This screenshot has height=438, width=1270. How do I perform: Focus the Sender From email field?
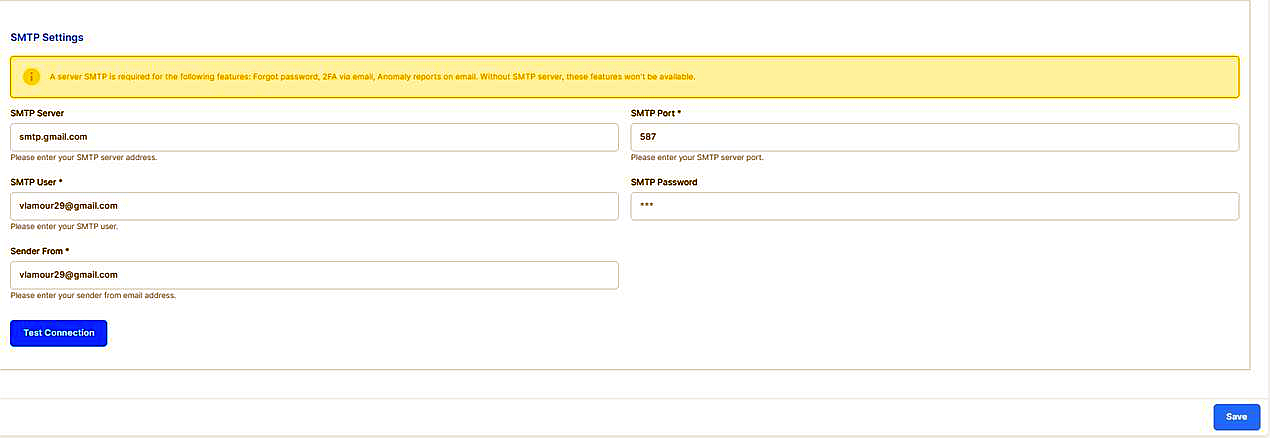(x=314, y=275)
